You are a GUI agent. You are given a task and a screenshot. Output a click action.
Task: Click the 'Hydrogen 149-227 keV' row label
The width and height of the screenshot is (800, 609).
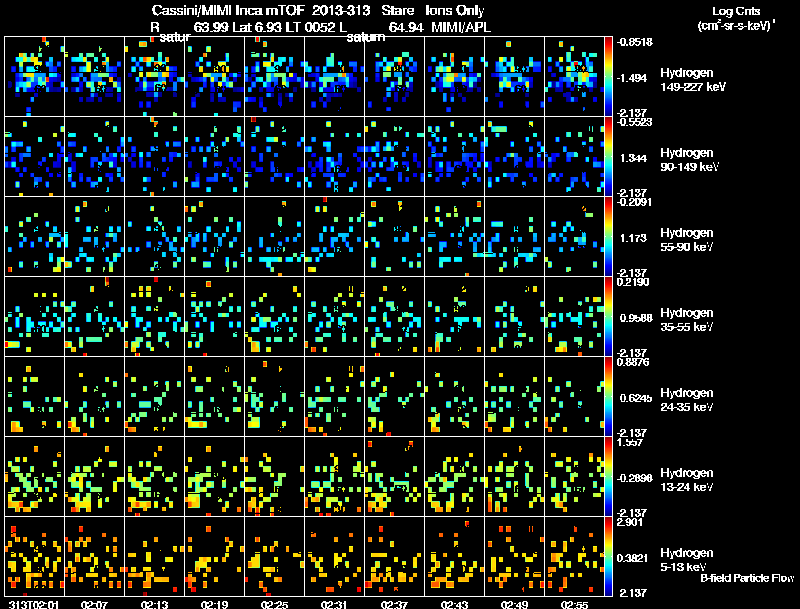tap(693, 80)
